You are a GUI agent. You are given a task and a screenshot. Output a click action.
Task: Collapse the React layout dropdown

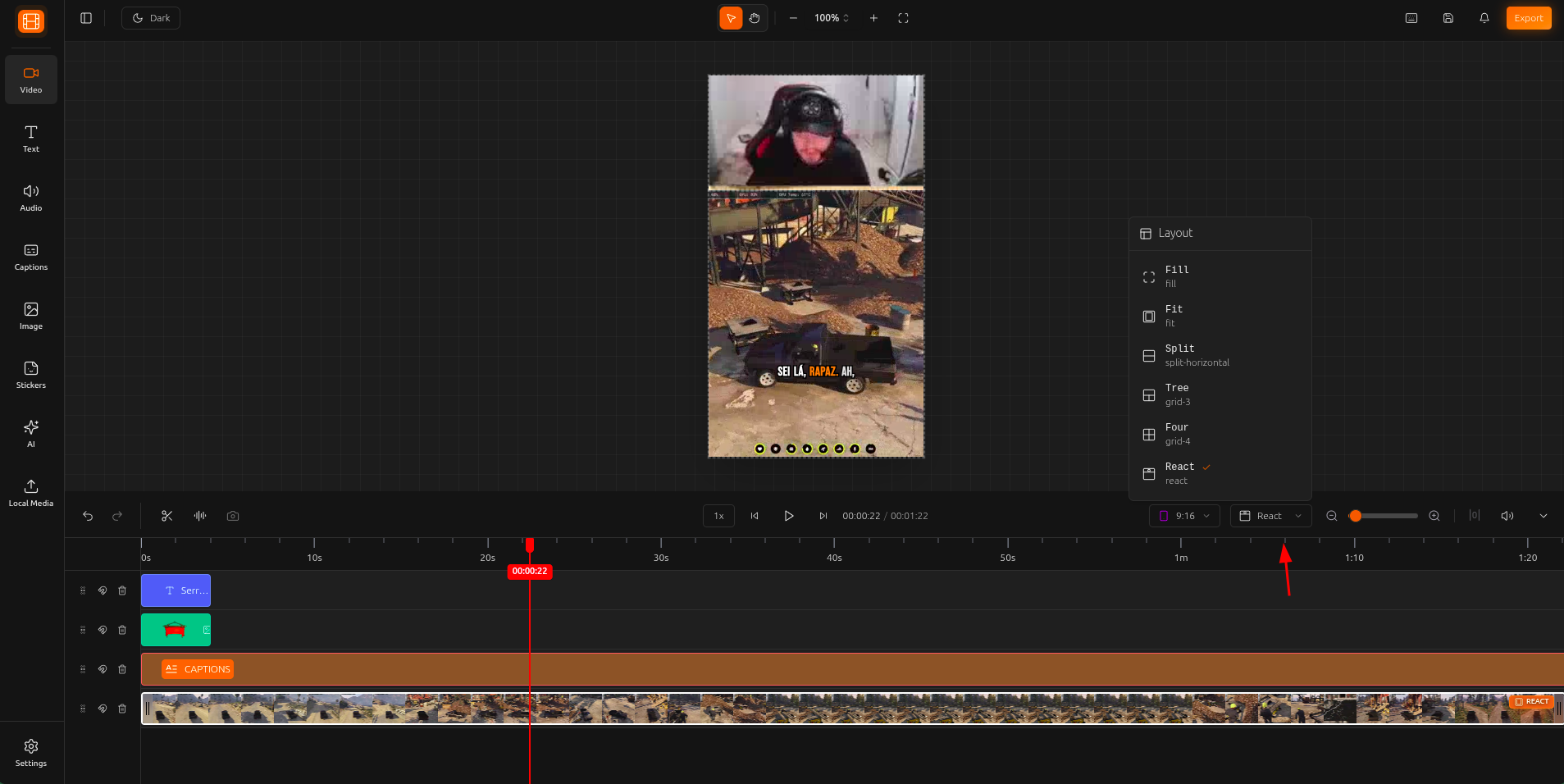1270,516
